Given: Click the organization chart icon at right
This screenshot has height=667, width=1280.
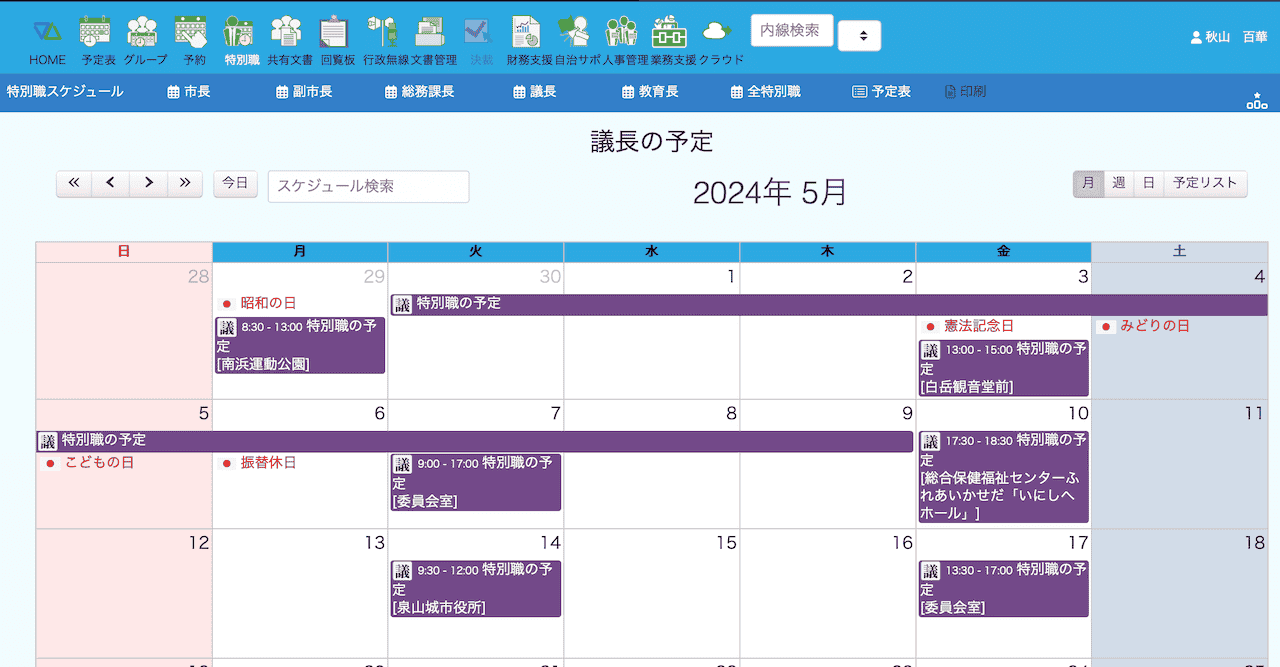Looking at the screenshot, I should [x=1256, y=100].
